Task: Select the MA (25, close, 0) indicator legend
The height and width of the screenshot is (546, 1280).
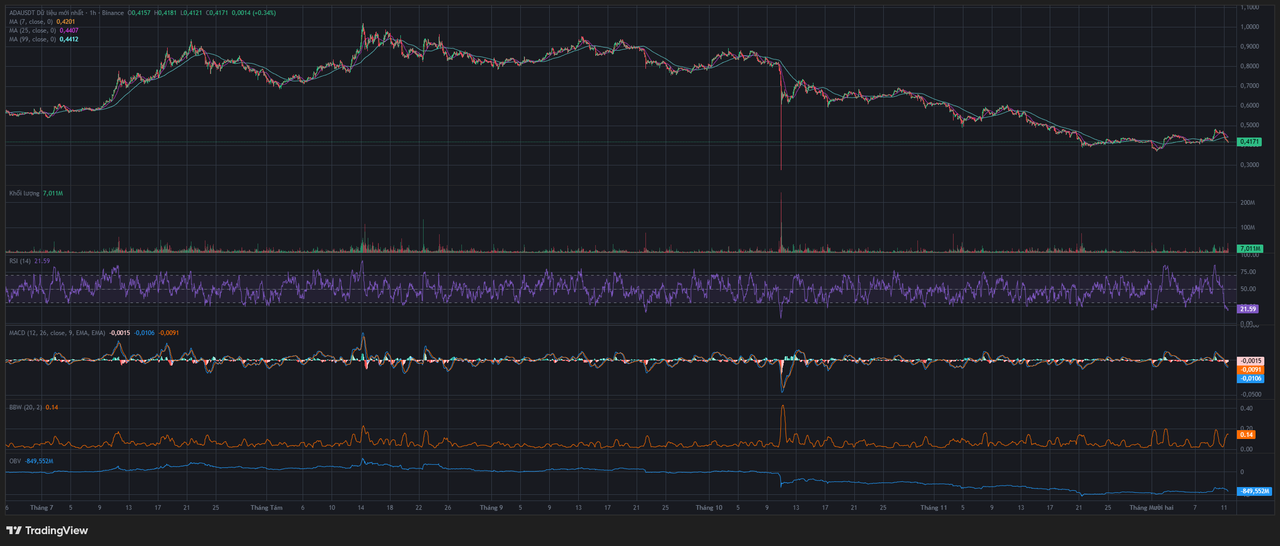Action: point(32,30)
